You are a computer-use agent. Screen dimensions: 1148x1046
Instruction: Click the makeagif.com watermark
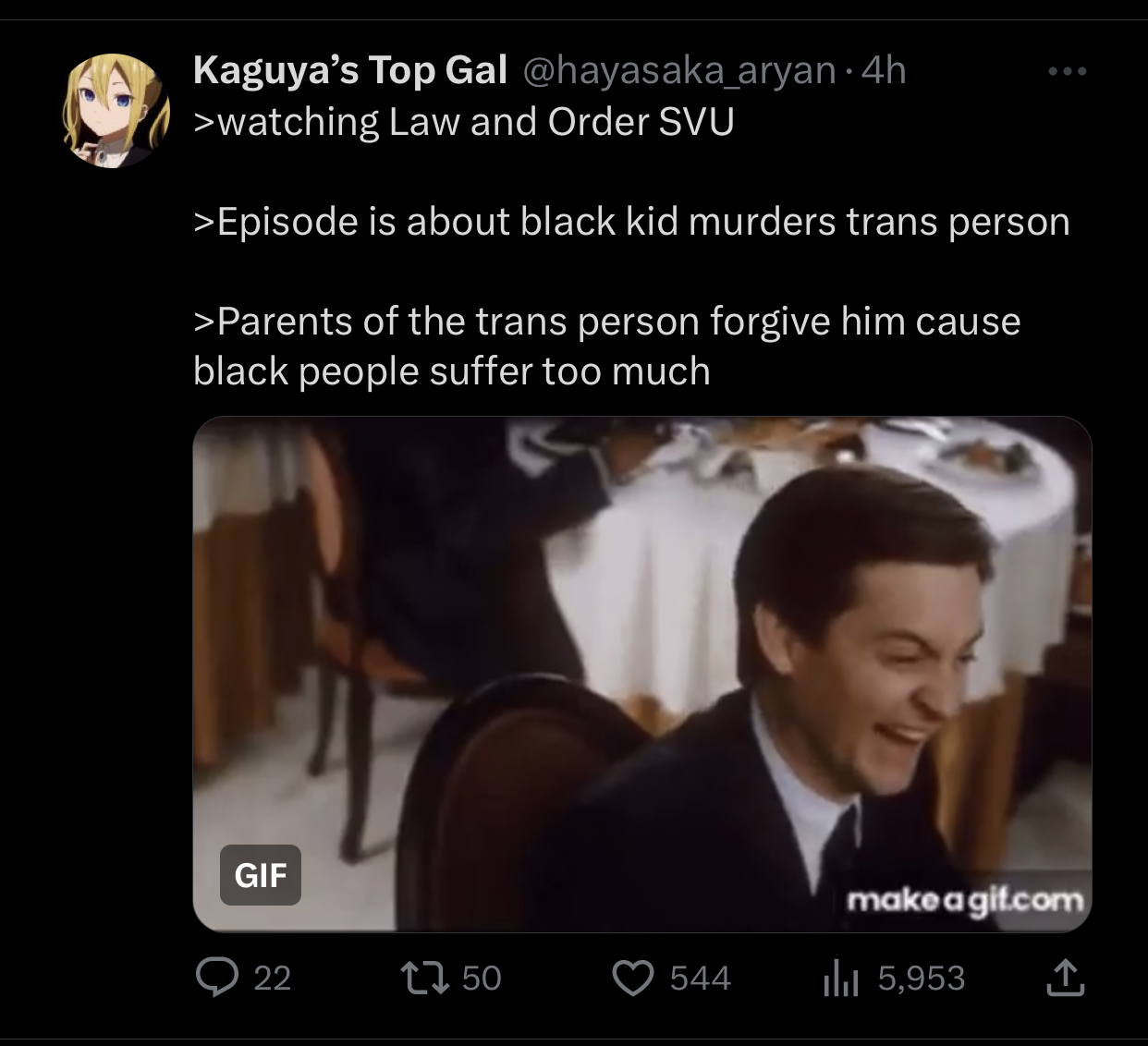coord(964,899)
